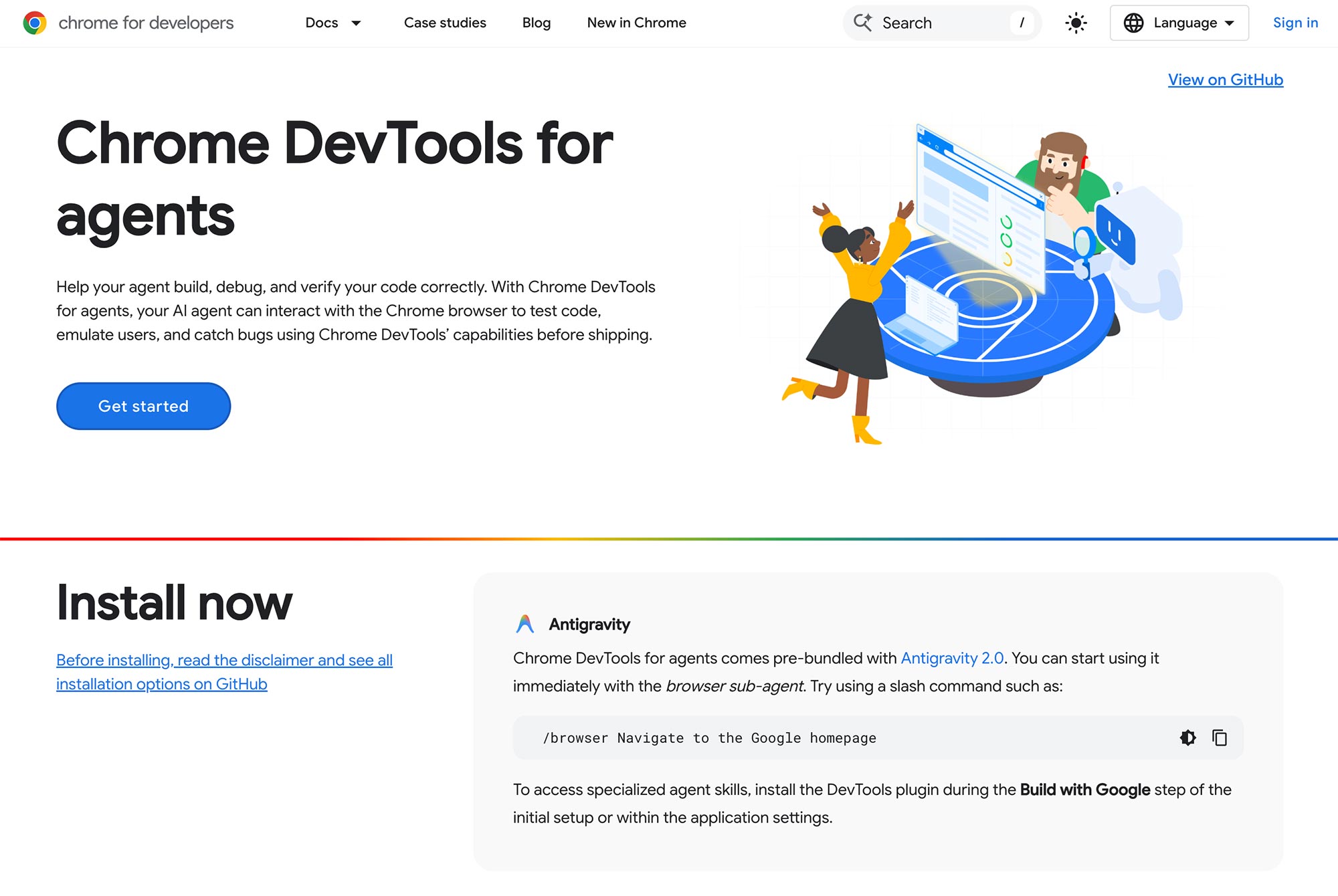The width and height of the screenshot is (1338, 896).
Task: Open Case studies in the navigation
Action: 445,23
